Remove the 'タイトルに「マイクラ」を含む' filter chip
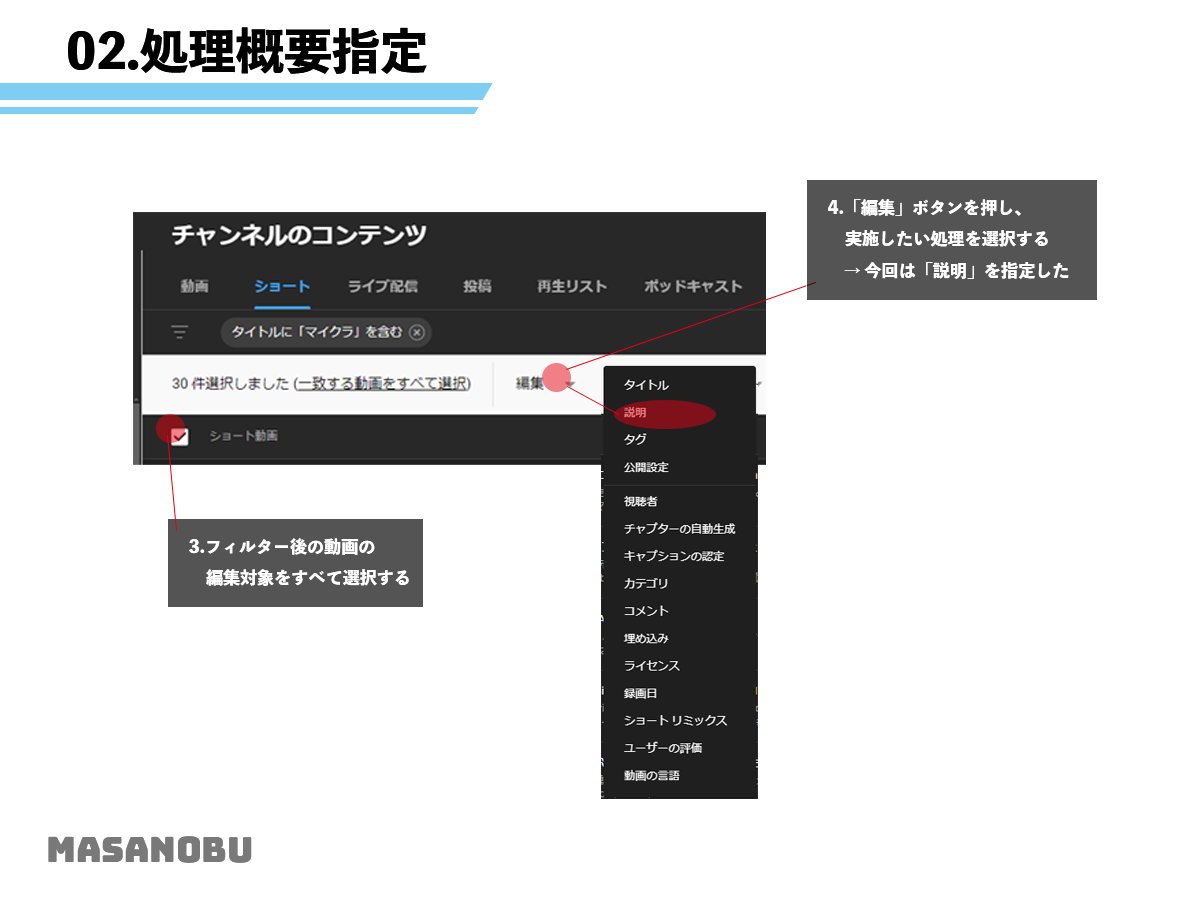 pyautogui.click(x=417, y=333)
